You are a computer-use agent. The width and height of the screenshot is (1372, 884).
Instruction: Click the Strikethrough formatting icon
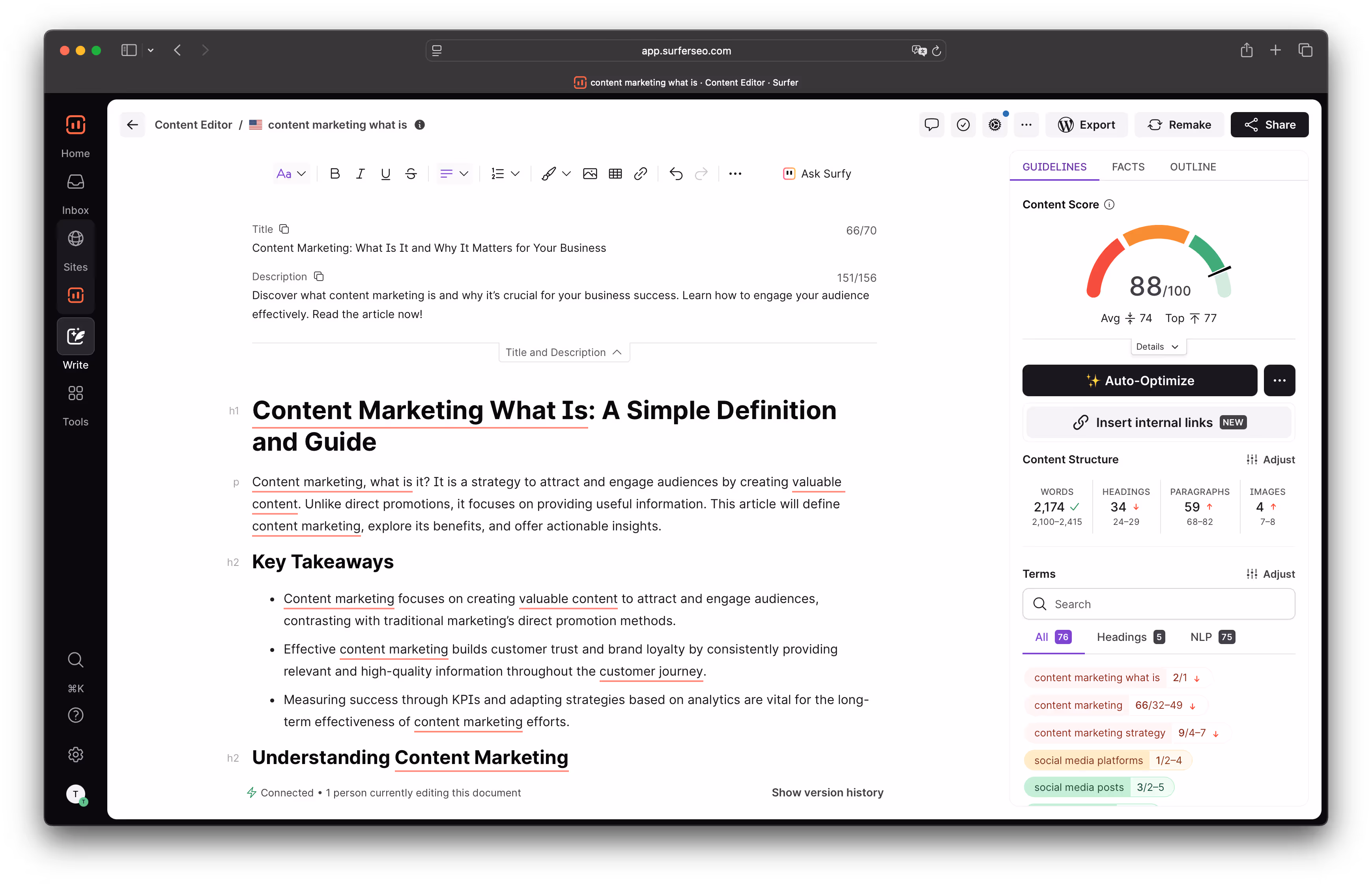[x=411, y=173]
